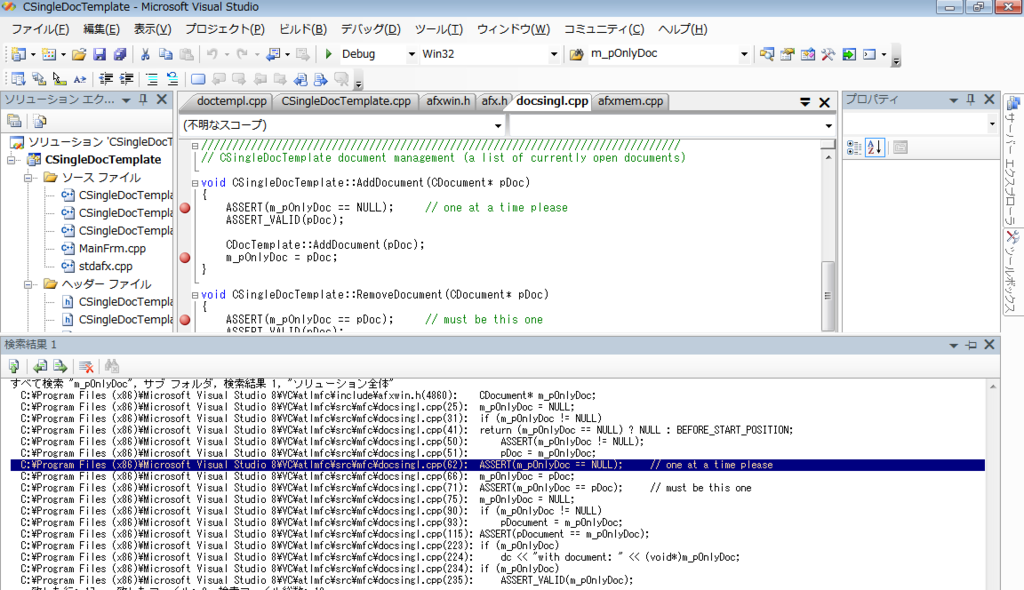Save the current file with disk icon
Viewport: 1024px width, 590px height.
pyautogui.click(x=99, y=54)
